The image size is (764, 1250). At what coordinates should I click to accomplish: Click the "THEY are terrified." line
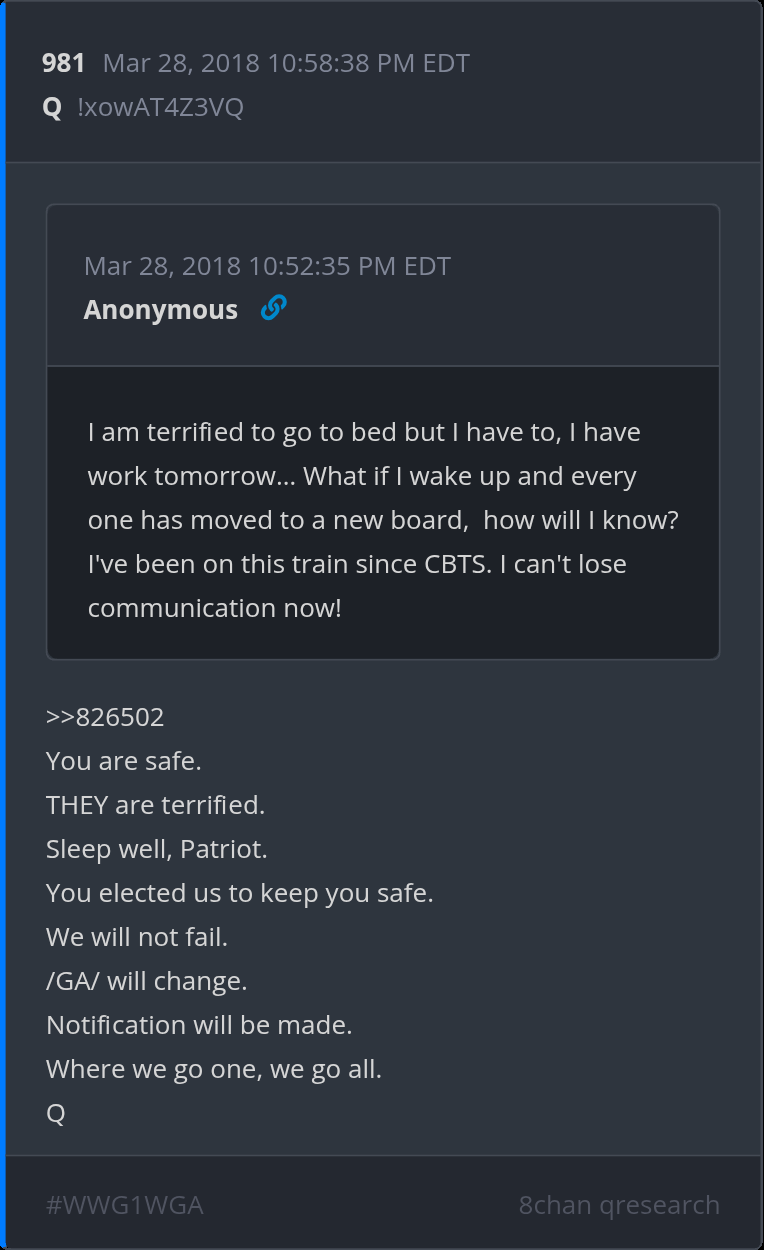coord(155,805)
